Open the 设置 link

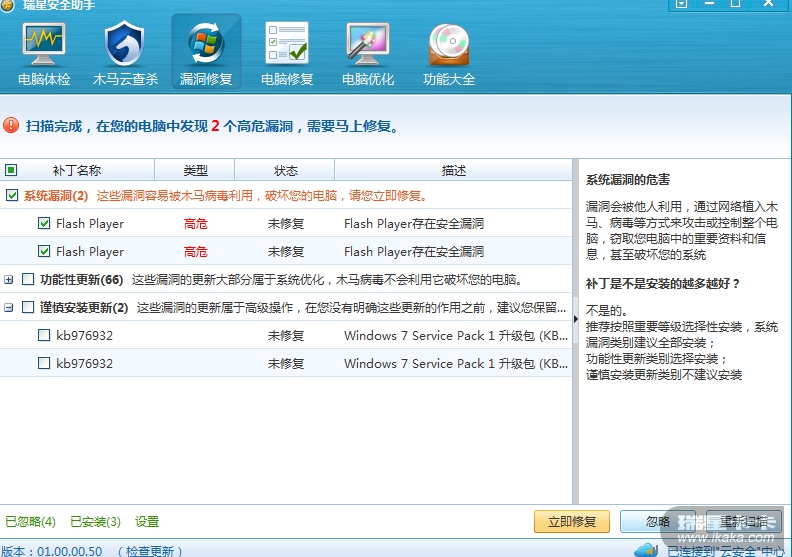tap(147, 521)
